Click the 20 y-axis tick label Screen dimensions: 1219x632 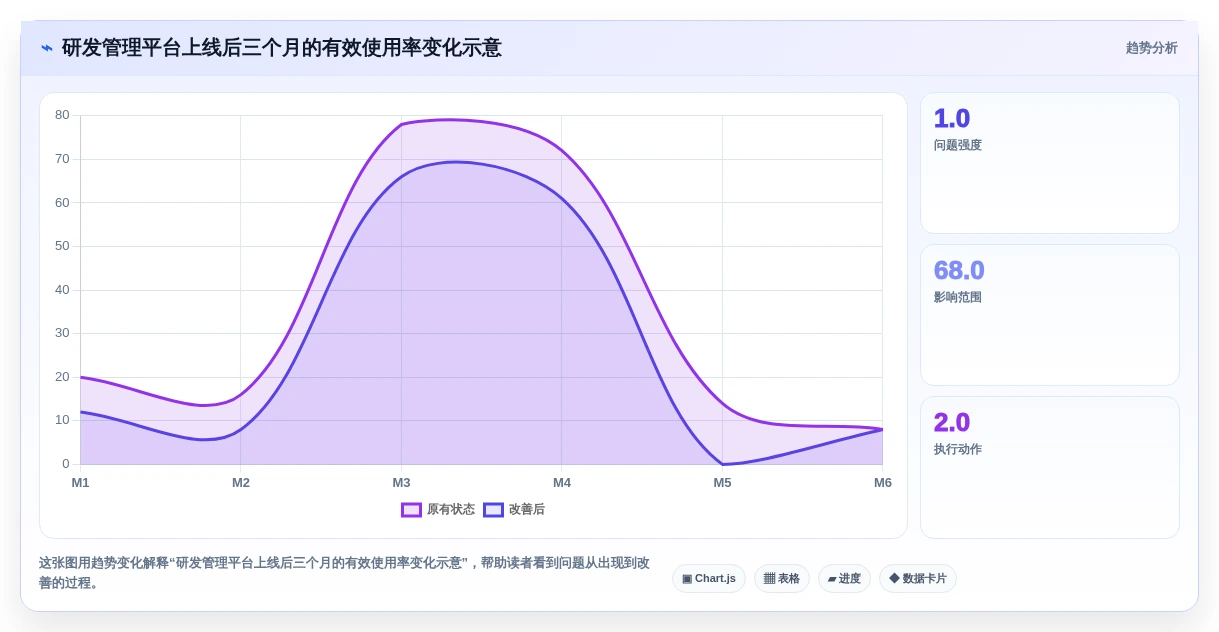point(62,377)
